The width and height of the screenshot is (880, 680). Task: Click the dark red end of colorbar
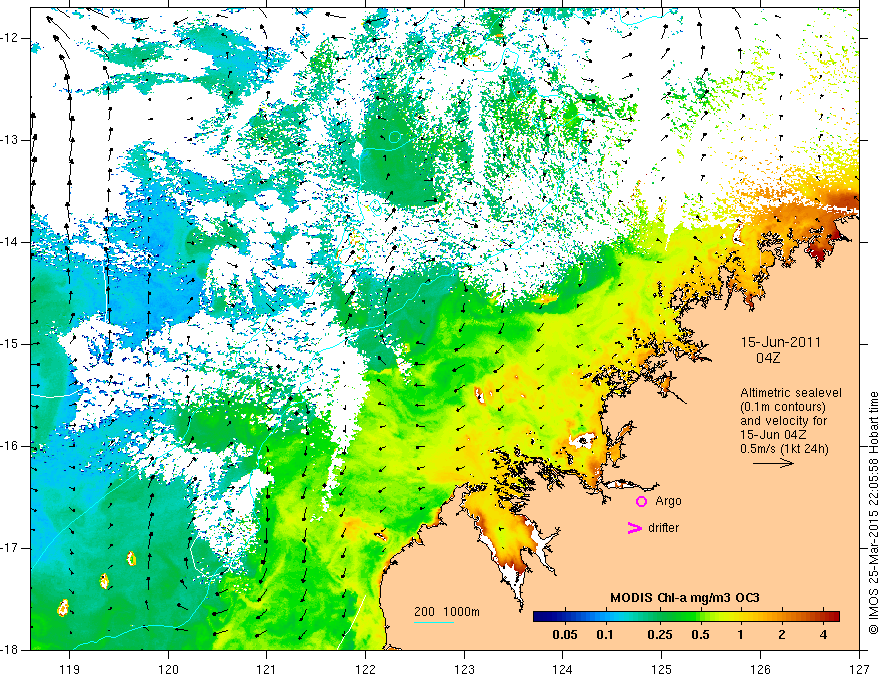(x=834, y=617)
